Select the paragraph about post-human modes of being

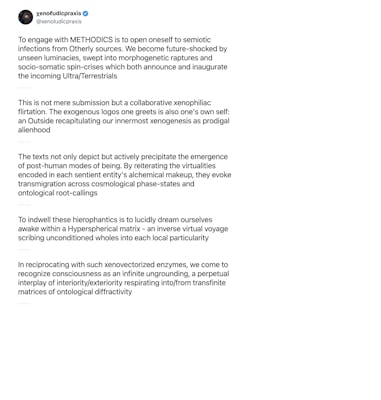point(125,175)
